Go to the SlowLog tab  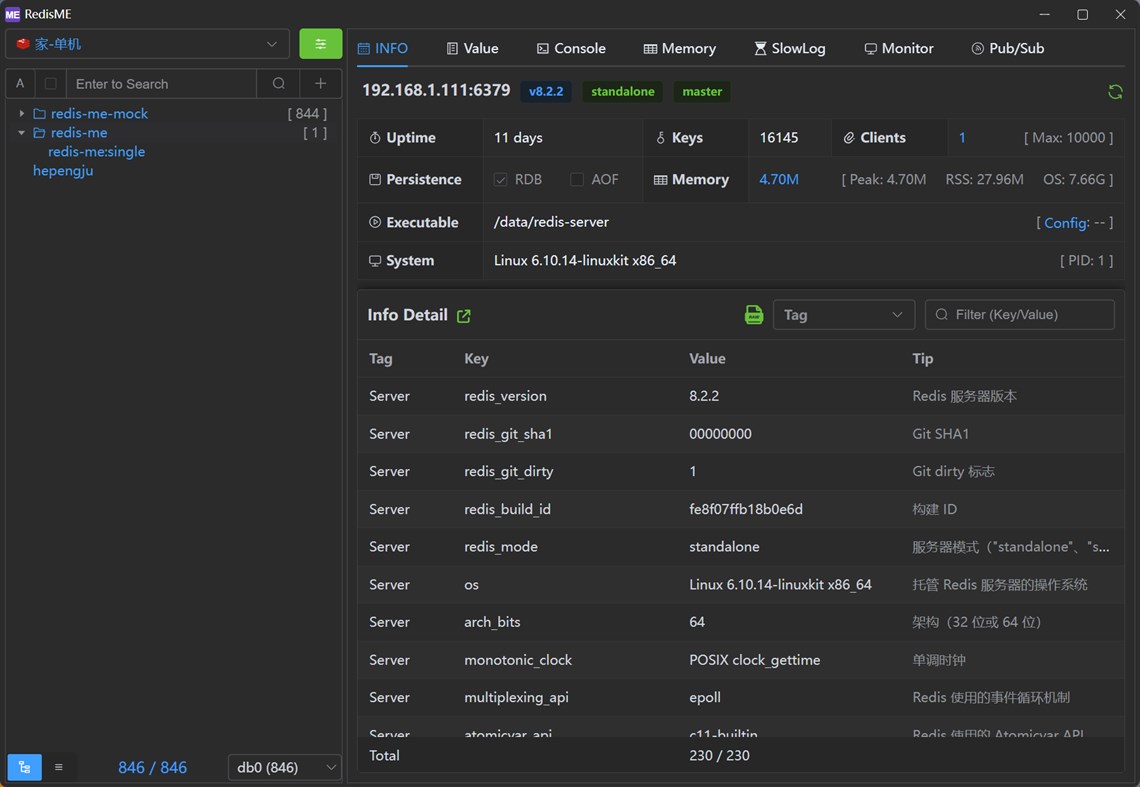[790, 48]
